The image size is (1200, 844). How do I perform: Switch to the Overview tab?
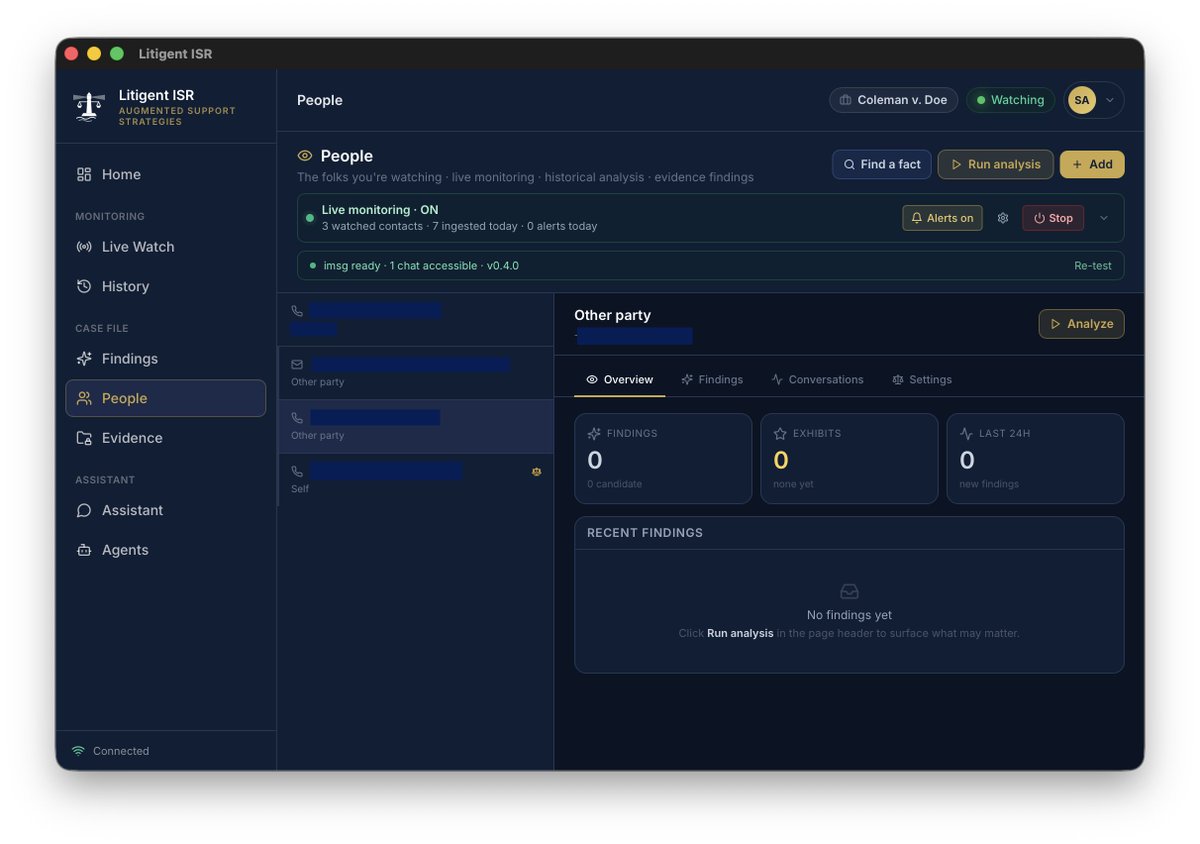point(619,380)
